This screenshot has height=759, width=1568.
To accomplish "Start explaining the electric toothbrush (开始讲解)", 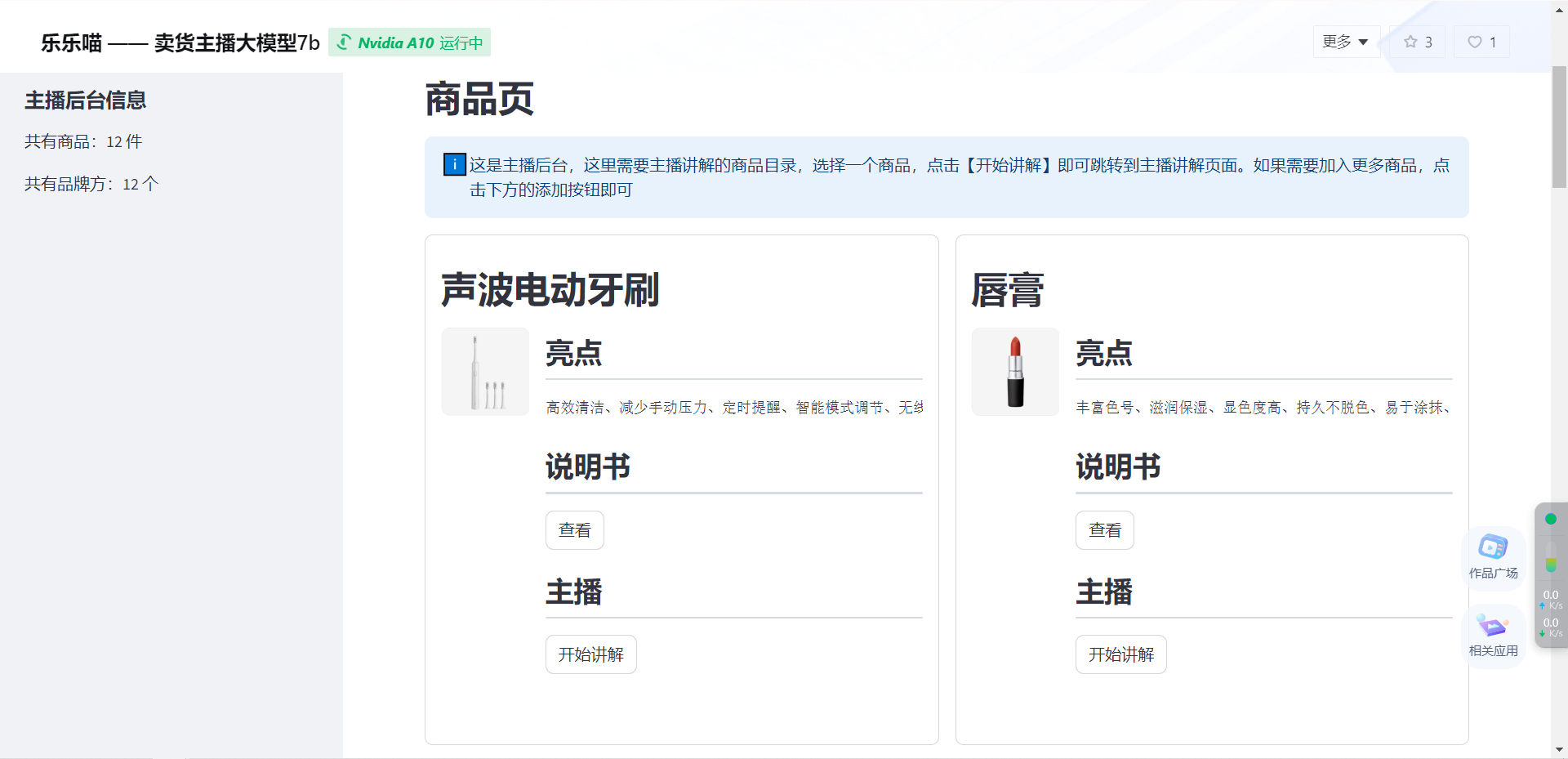I will click(x=590, y=654).
